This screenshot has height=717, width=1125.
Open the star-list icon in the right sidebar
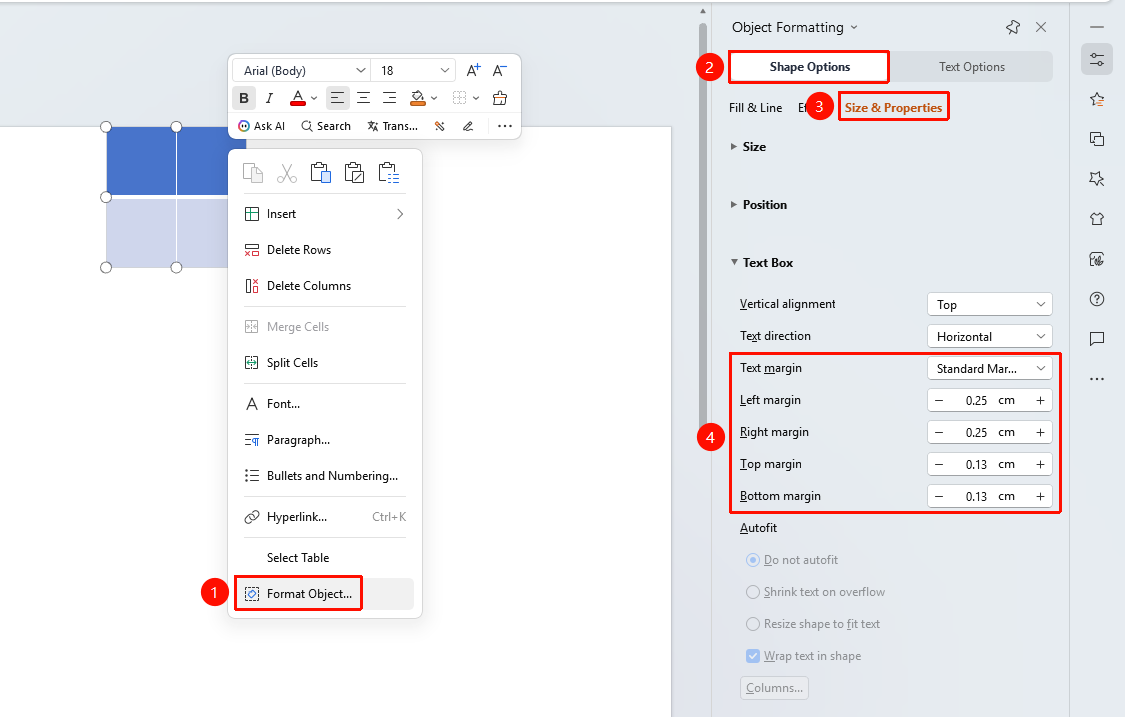[1097, 99]
